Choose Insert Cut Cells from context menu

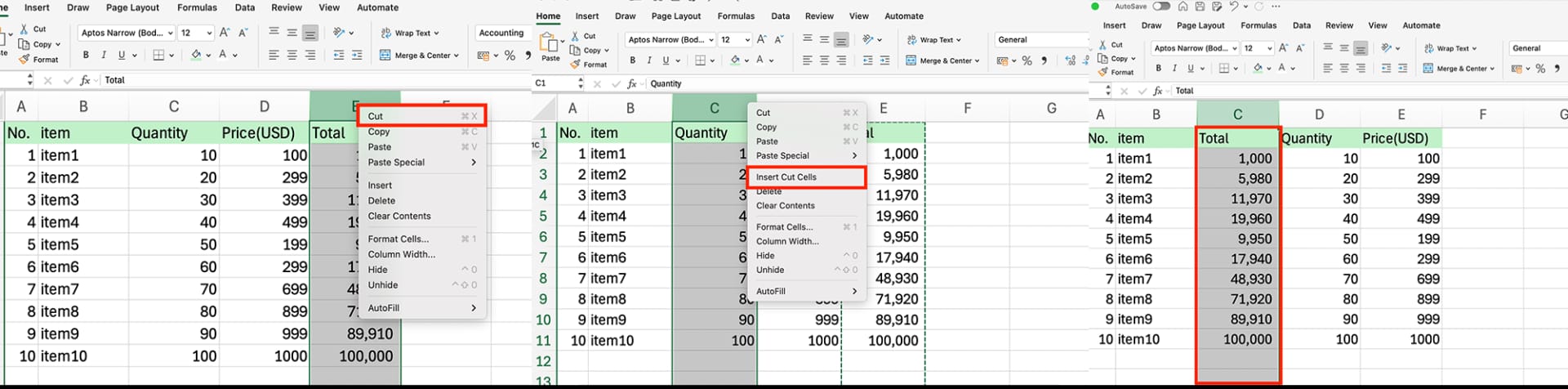[x=786, y=177]
